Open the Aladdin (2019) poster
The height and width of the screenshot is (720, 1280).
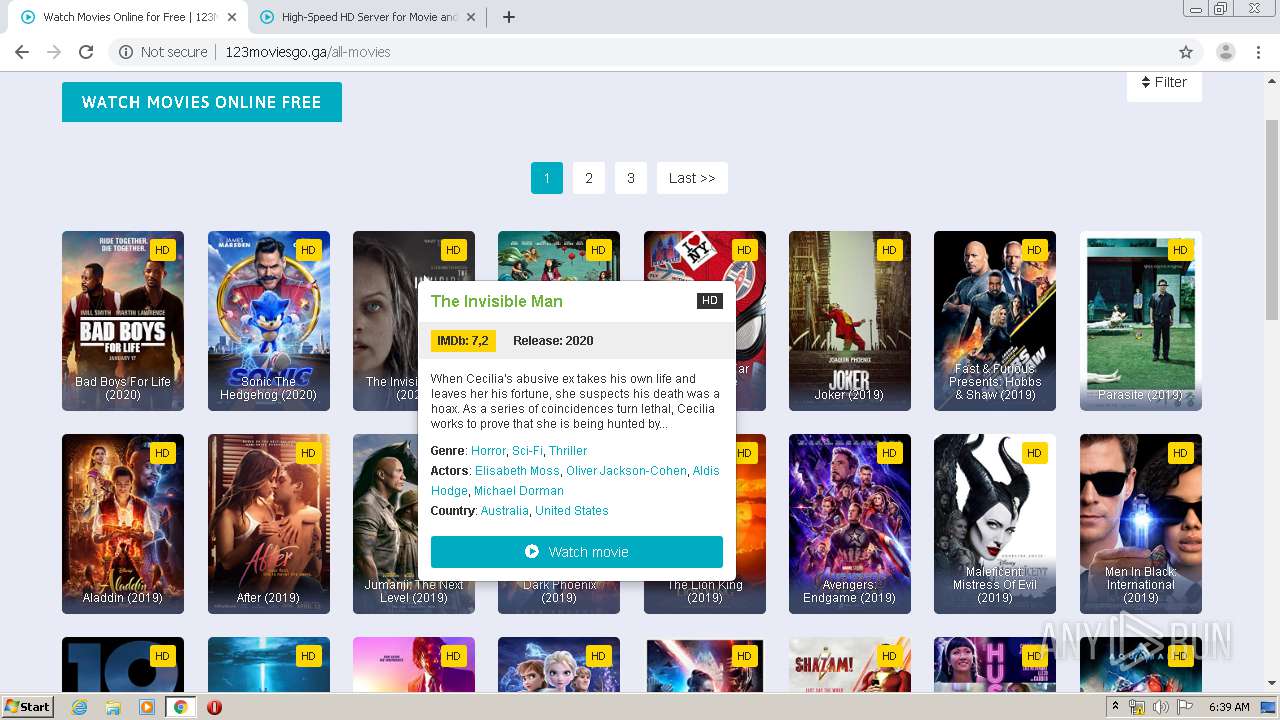(123, 524)
